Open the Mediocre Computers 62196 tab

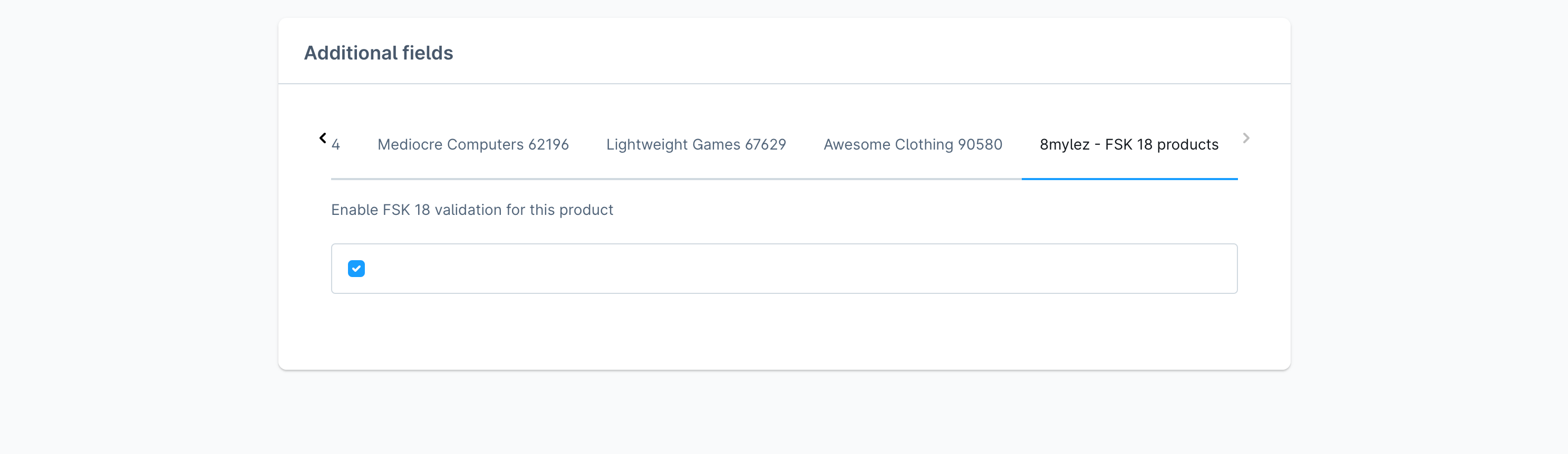coord(473,145)
